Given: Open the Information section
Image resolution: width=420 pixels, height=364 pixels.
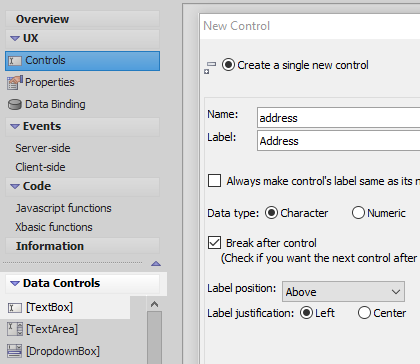Looking at the screenshot, I should [82, 246].
